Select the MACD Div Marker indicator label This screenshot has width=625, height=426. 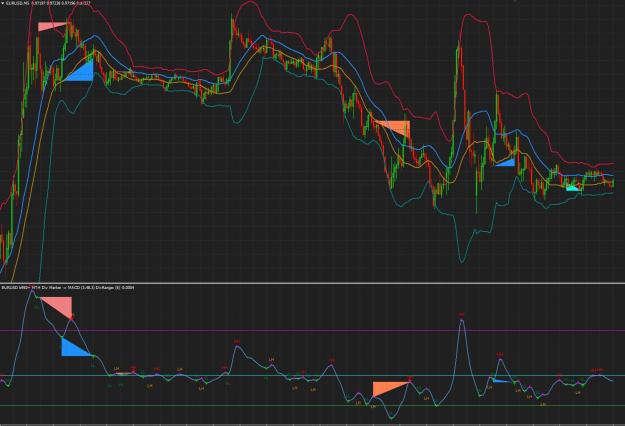click(68, 287)
